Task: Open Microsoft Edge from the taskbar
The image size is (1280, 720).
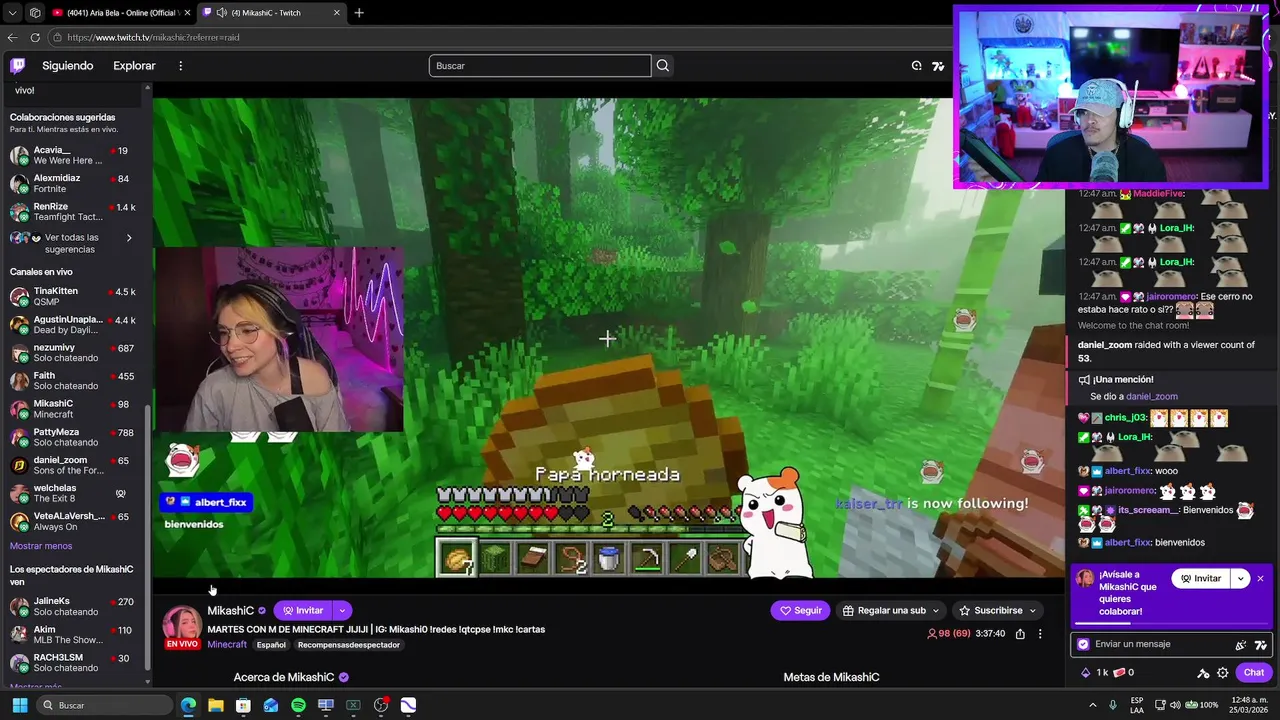Action: [x=188, y=705]
